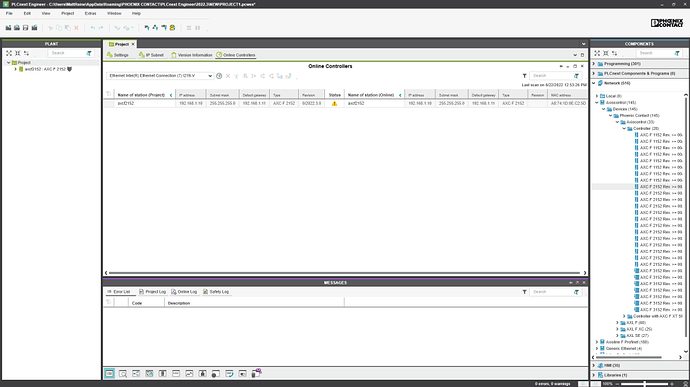Viewport: 690px width, 387px height.
Task: Click the yellow controller icon in main toolbar
Action: (172, 28)
